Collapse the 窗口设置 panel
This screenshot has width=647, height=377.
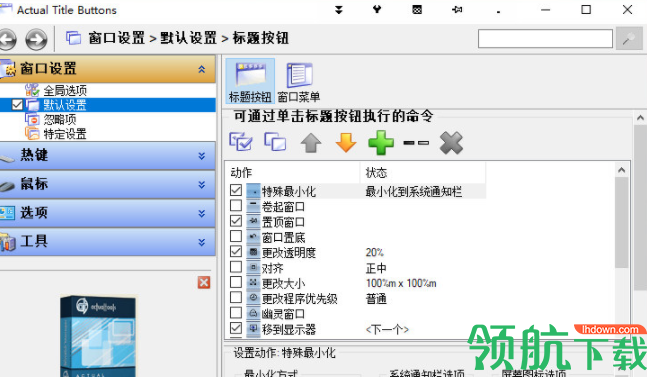pyautogui.click(x=201, y=69)
